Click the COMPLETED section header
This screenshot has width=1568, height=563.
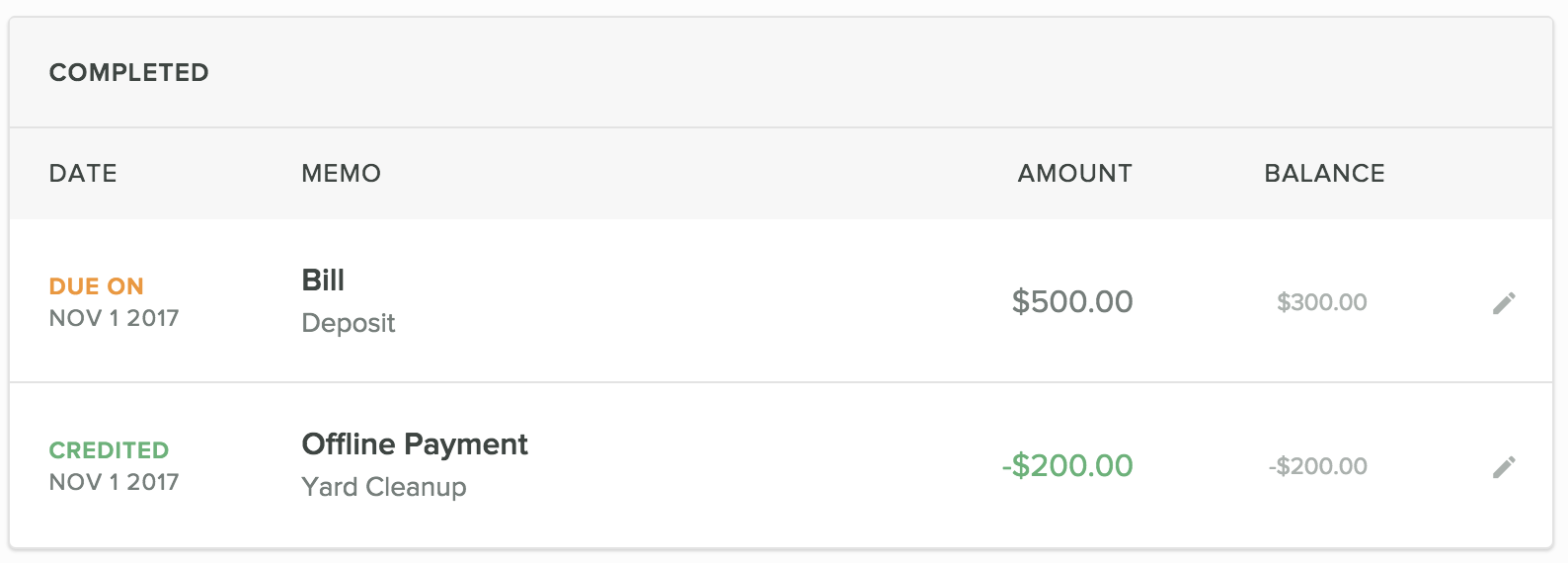pyautogui.click(x=129, y=73)
